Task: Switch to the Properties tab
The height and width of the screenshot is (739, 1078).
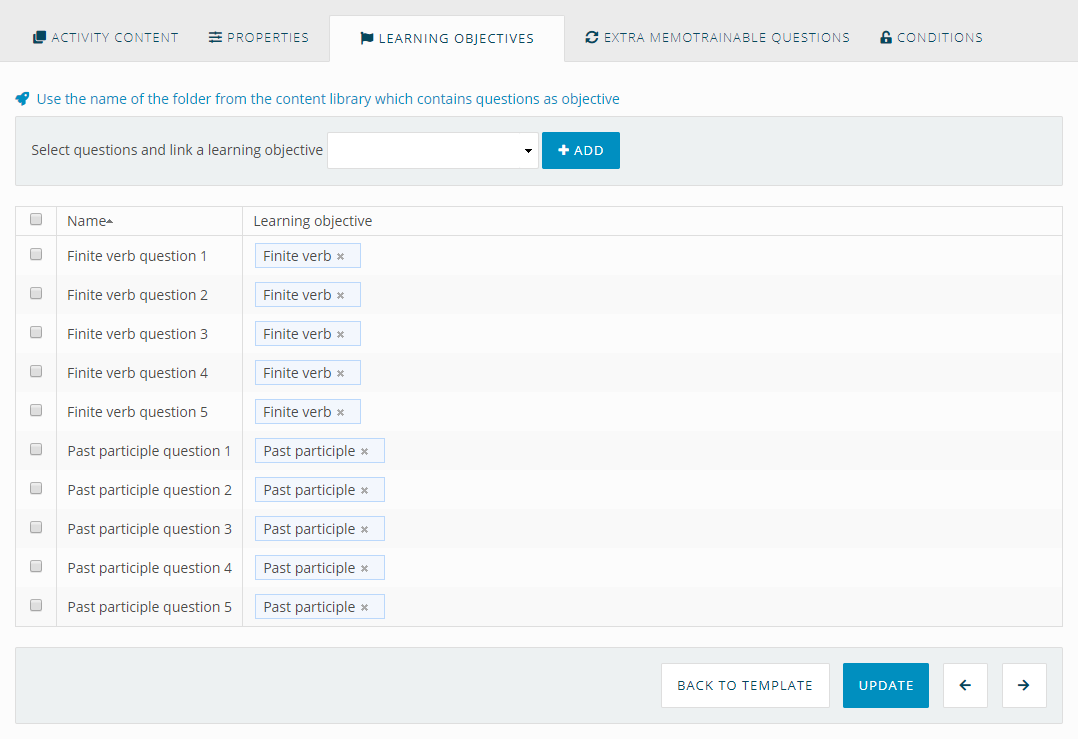Action: 258,38
